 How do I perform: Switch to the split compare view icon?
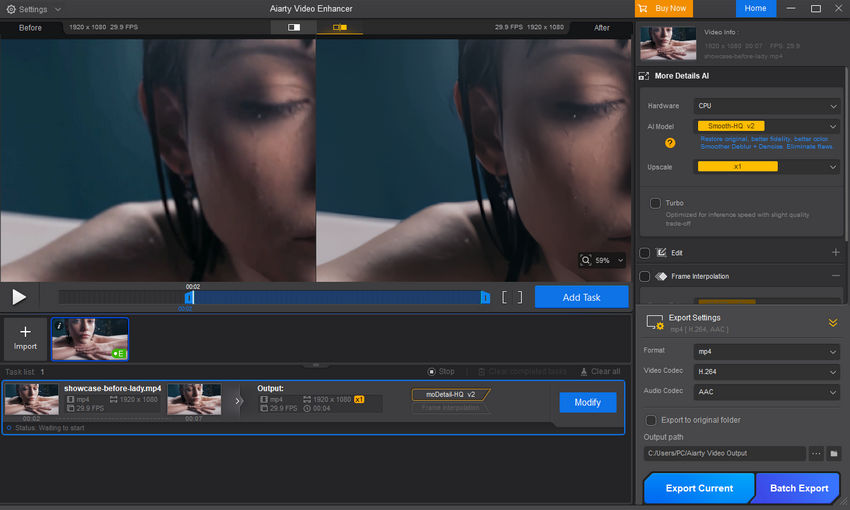point(294,27)
